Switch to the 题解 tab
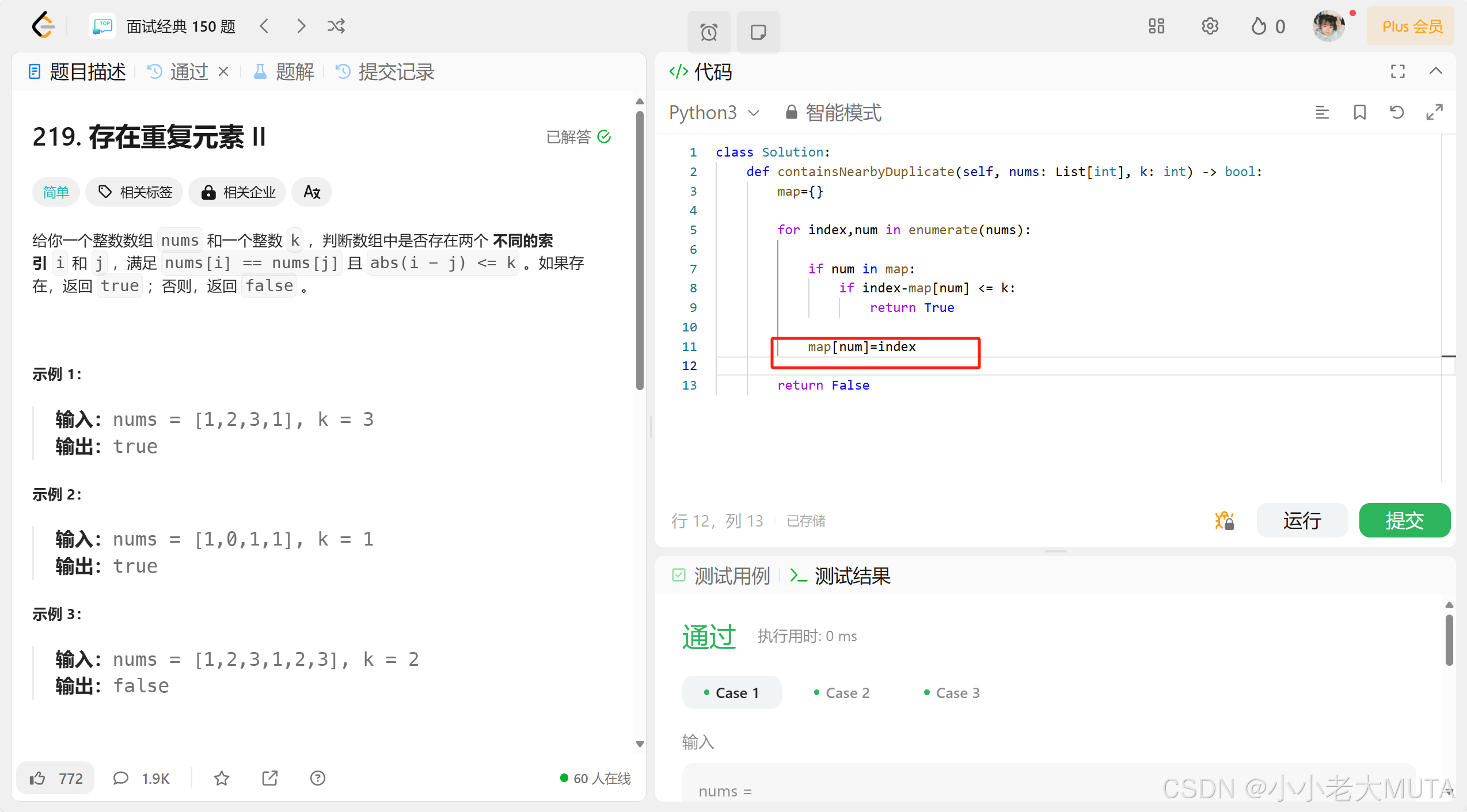Screen dimensions: 1467x812 coord(284,71)
